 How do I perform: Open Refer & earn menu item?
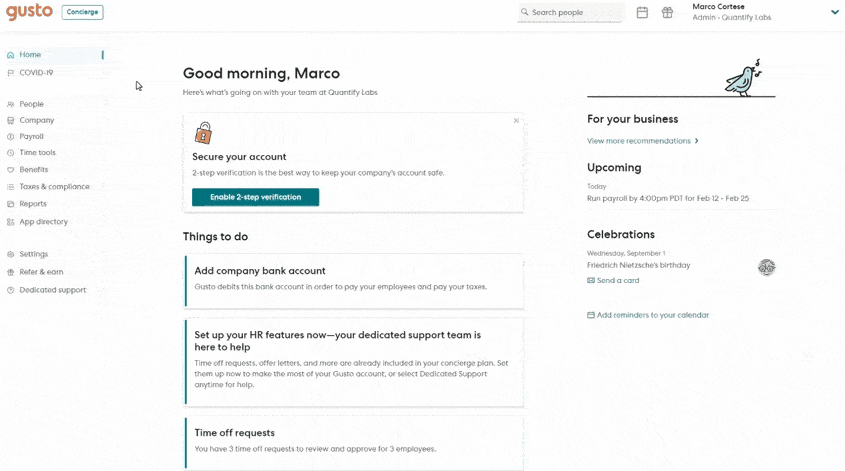[x=41, y=272]
